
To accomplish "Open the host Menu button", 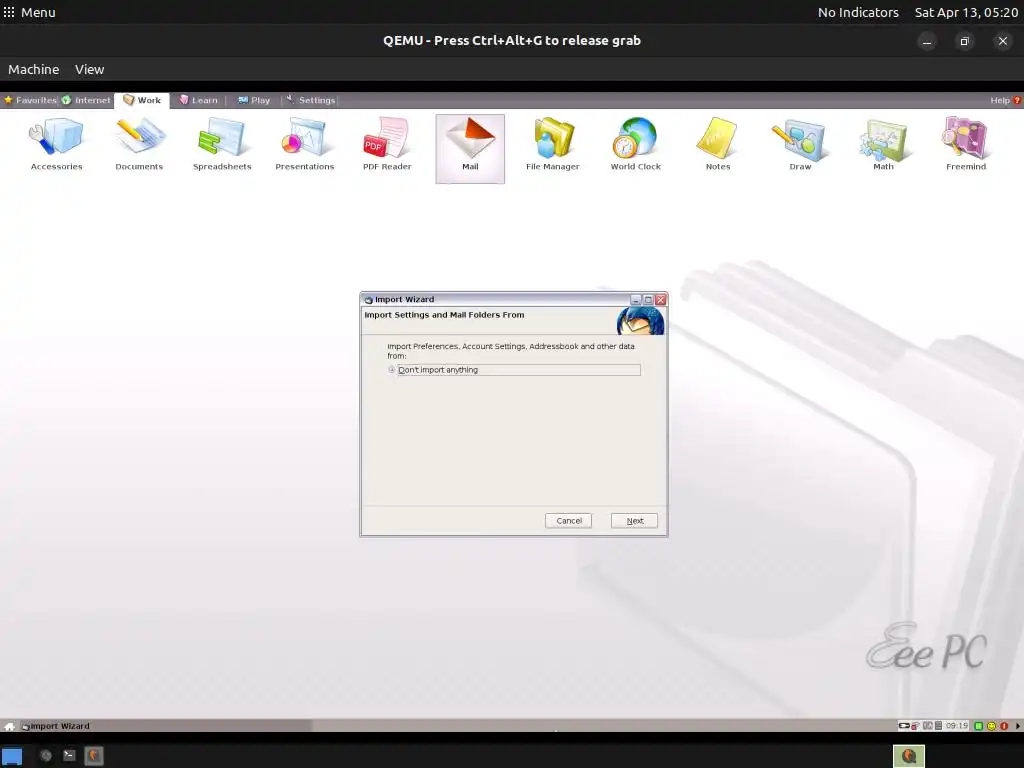I will pos(29,12).
